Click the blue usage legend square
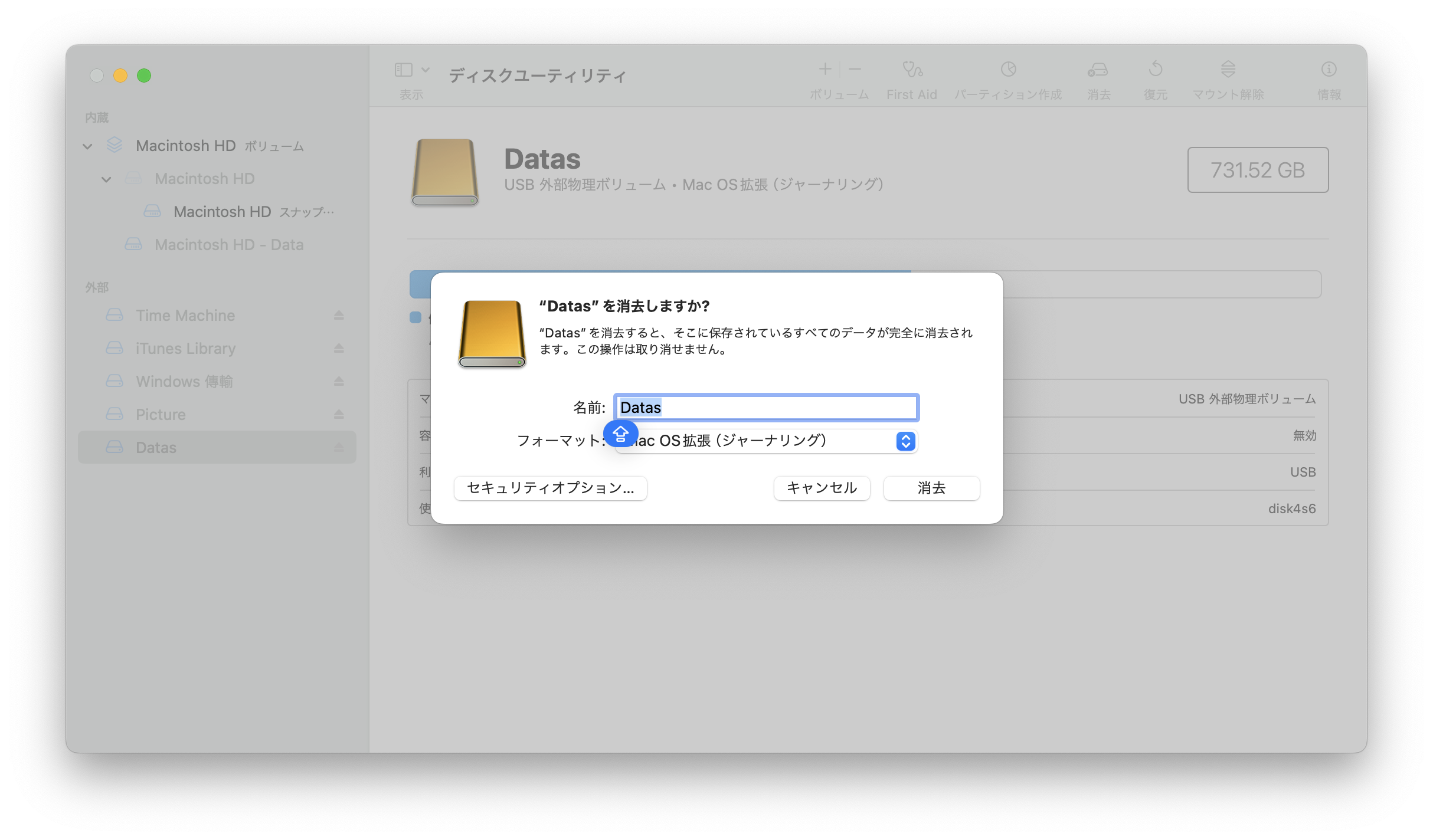This screenshot has width=1433, height=840. point(415,317)
